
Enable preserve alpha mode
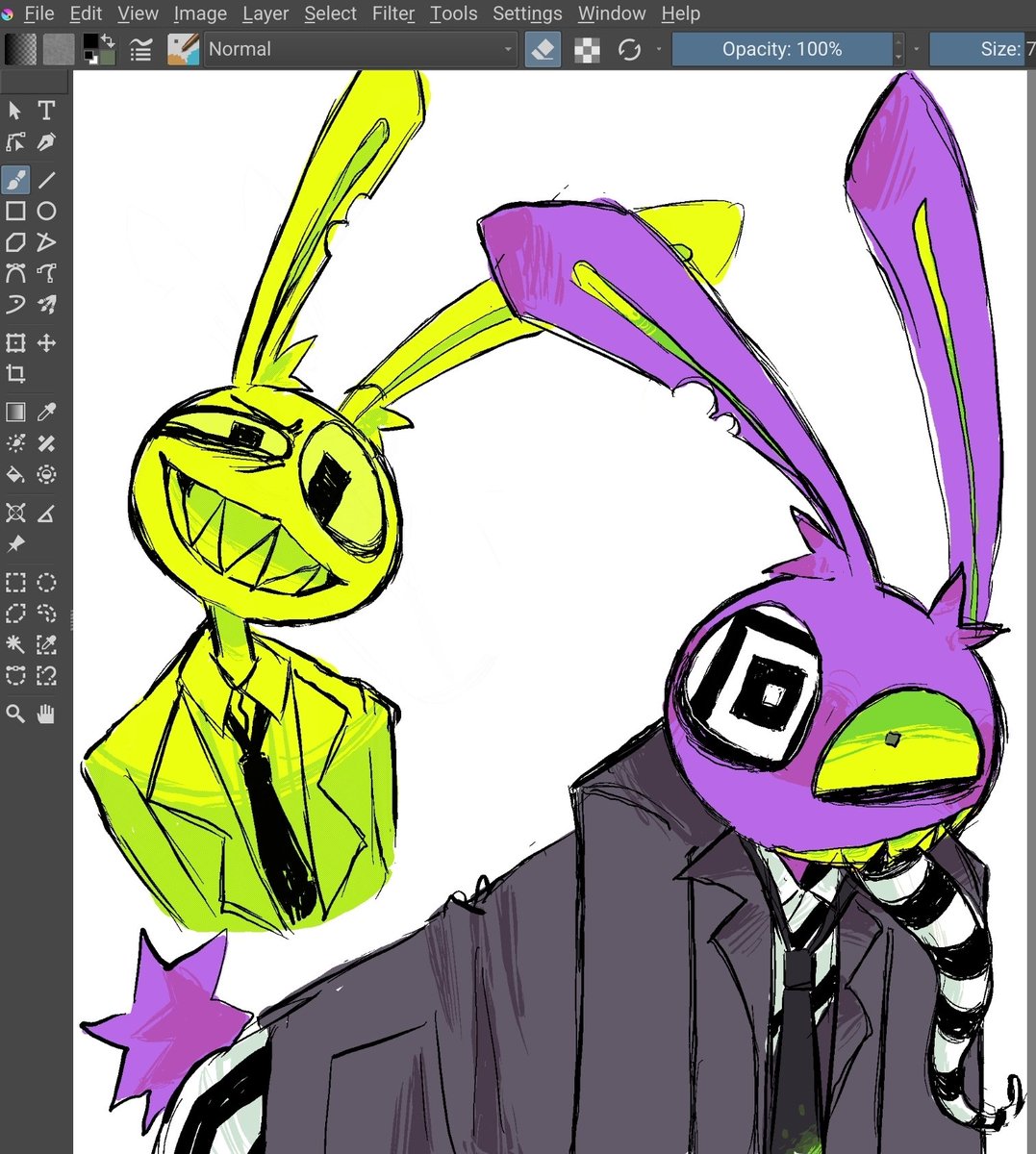tap(586, 49)
